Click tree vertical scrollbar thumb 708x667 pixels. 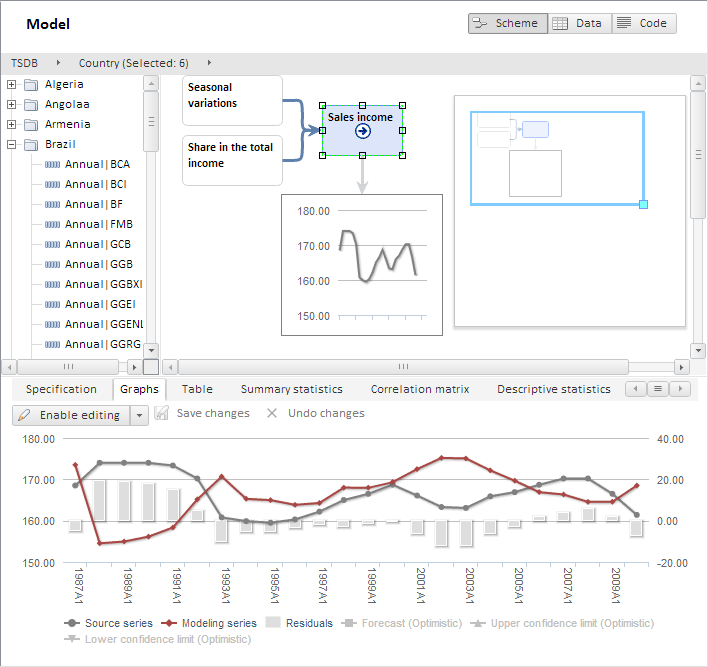[x=151, y=121]
